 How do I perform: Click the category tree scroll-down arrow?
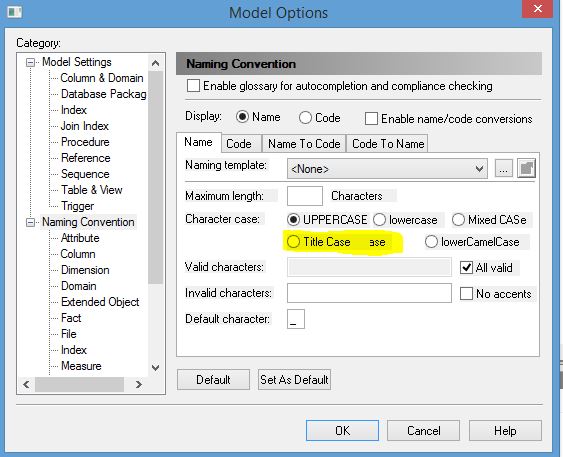click(x=155, y=368)
